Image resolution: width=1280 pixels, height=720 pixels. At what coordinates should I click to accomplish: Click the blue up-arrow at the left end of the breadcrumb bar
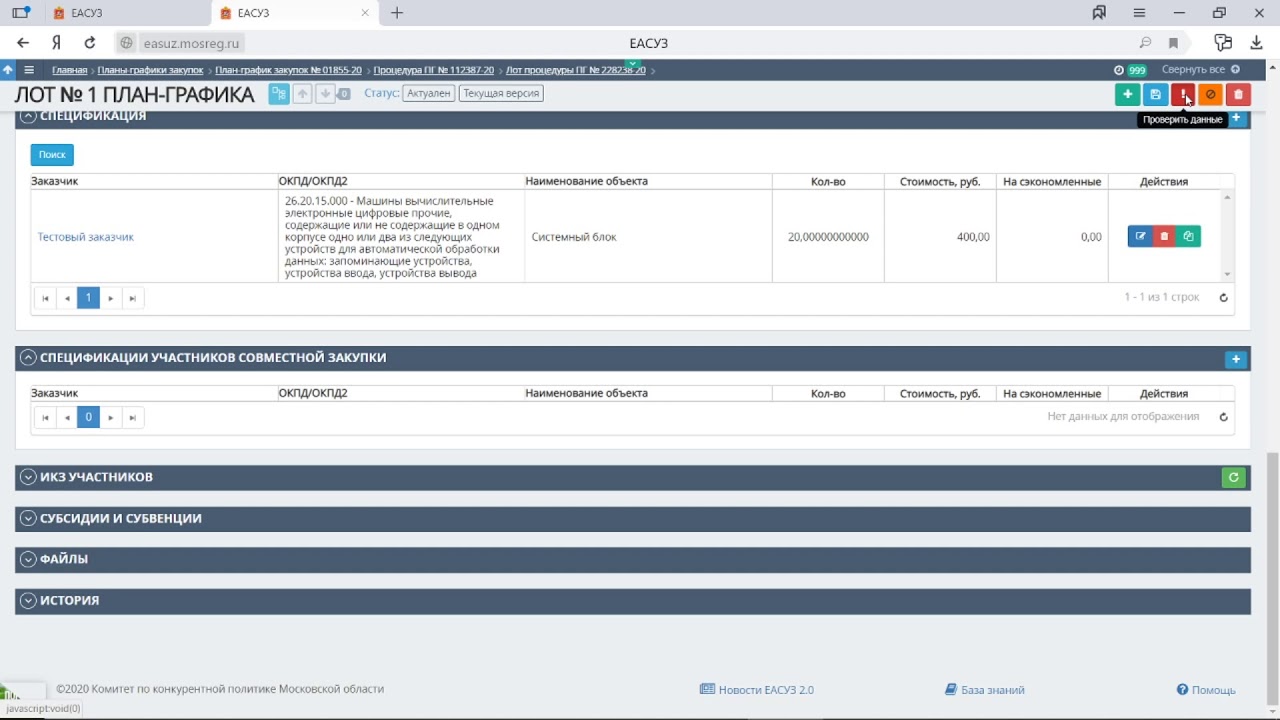point(8,70)
